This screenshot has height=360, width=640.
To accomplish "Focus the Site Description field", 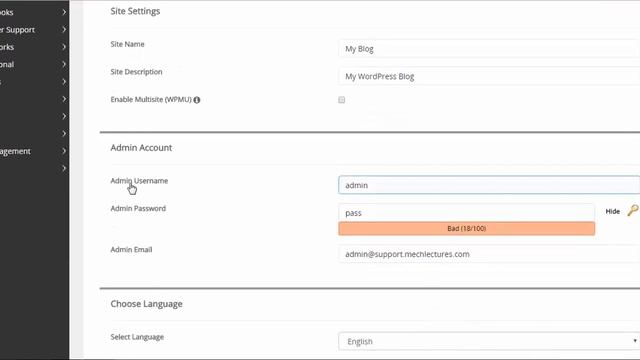I will [489, 76].
